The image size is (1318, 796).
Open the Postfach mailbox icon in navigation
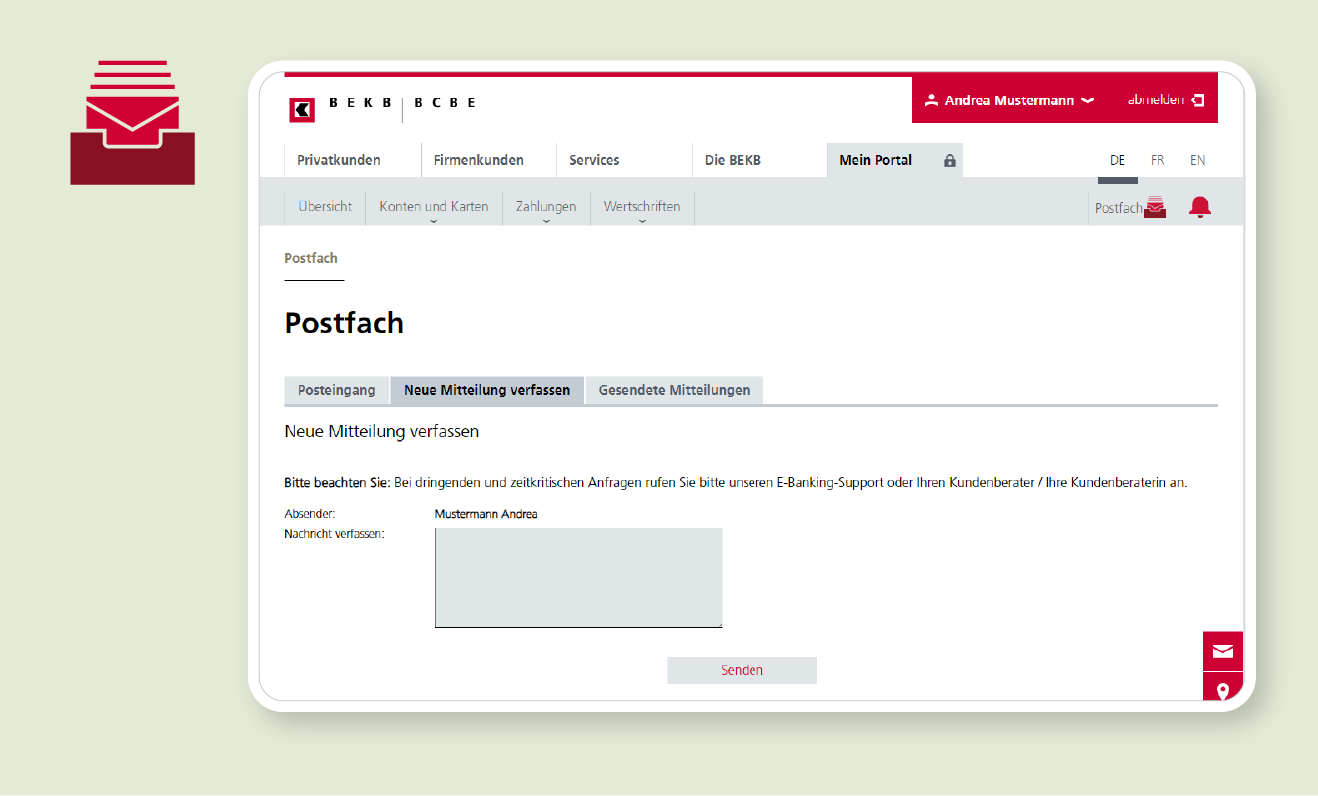(1155, 208)
